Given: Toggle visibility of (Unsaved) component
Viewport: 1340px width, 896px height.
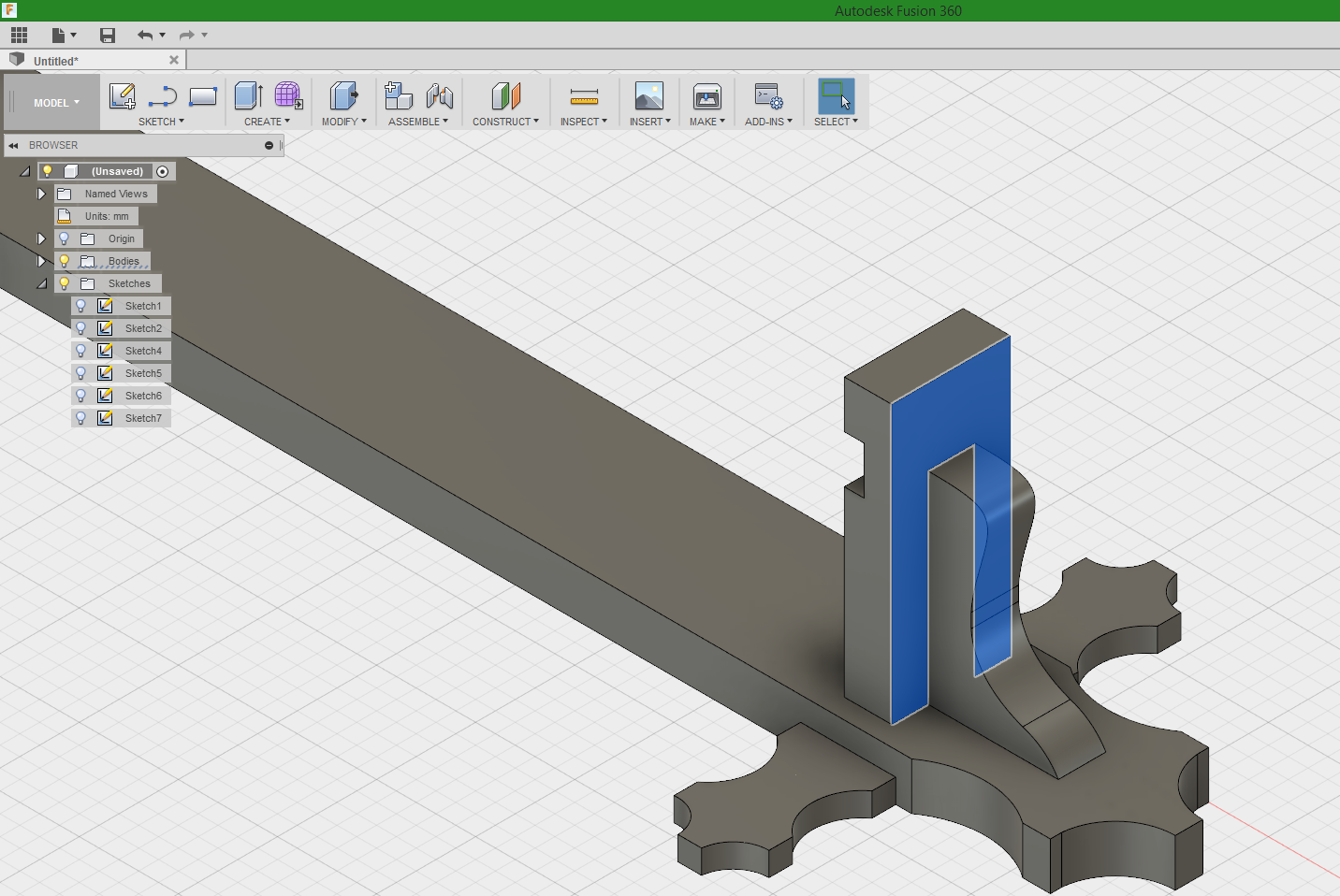Looking at the screenshot, I should pos(47,171).
